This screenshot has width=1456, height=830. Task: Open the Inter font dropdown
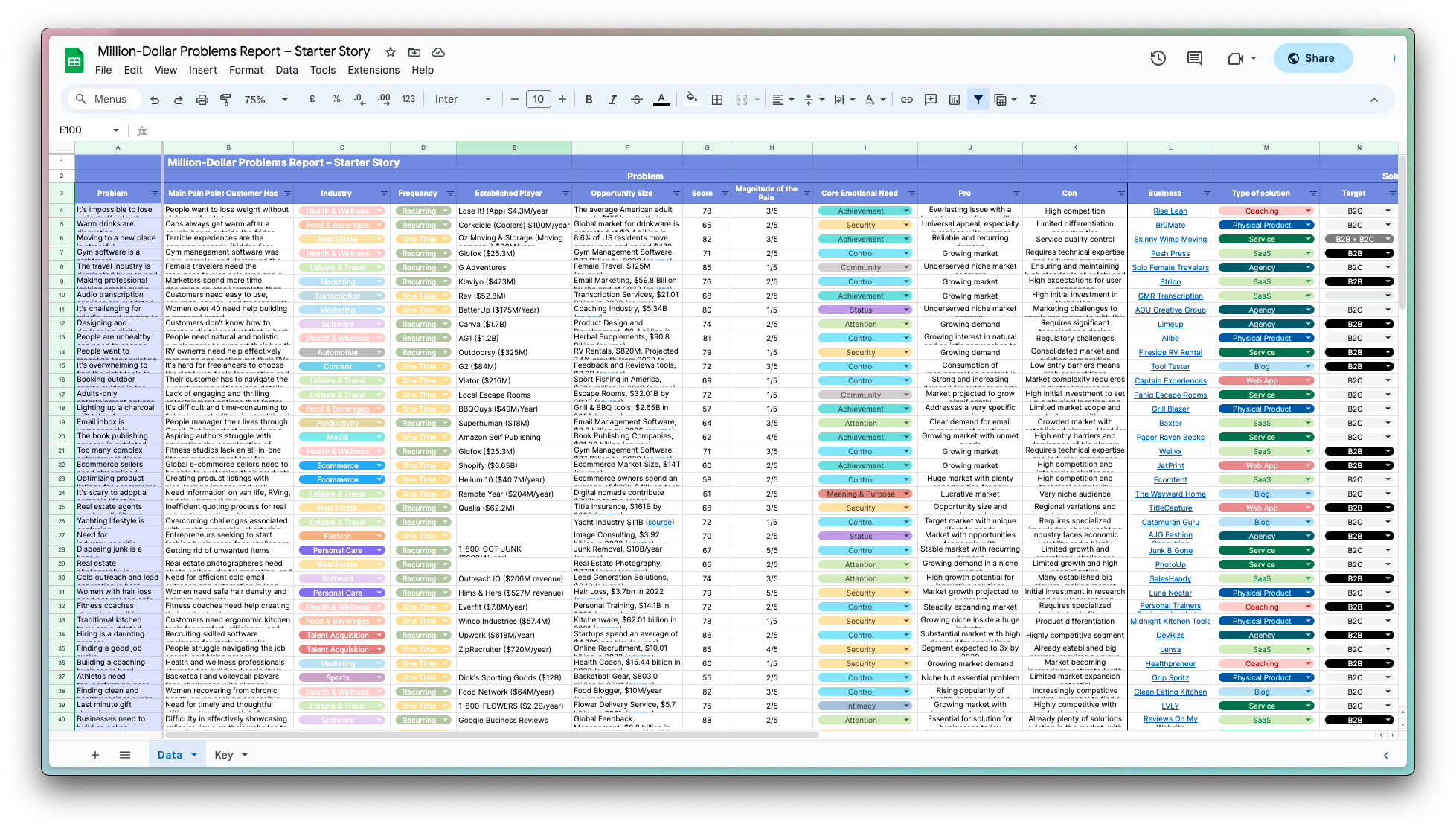[463, 100]
